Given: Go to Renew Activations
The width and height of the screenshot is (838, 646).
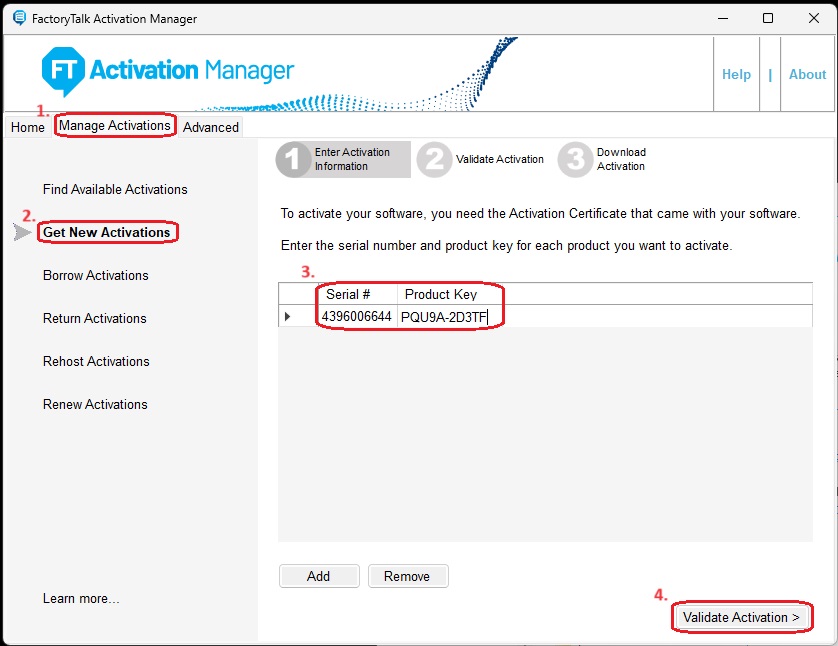Looking at the screenshot, I should pos(95,404).
